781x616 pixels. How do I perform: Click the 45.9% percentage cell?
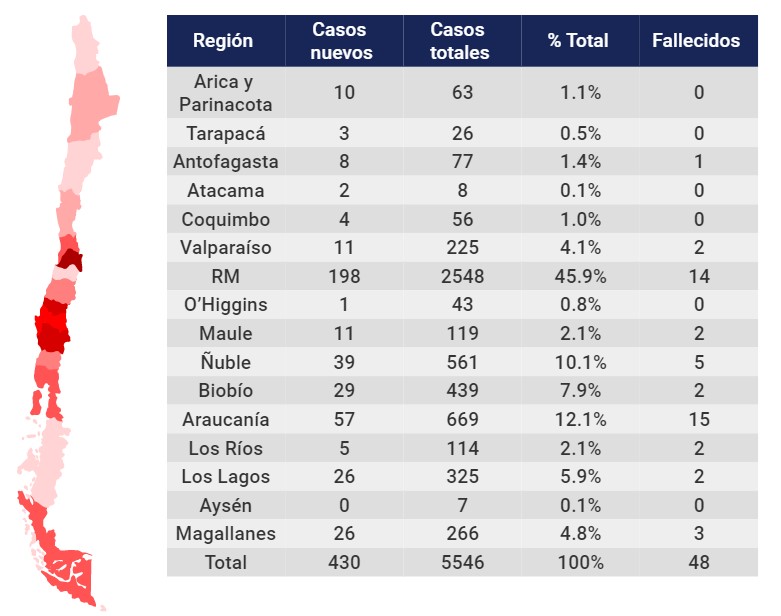point(580,276)
